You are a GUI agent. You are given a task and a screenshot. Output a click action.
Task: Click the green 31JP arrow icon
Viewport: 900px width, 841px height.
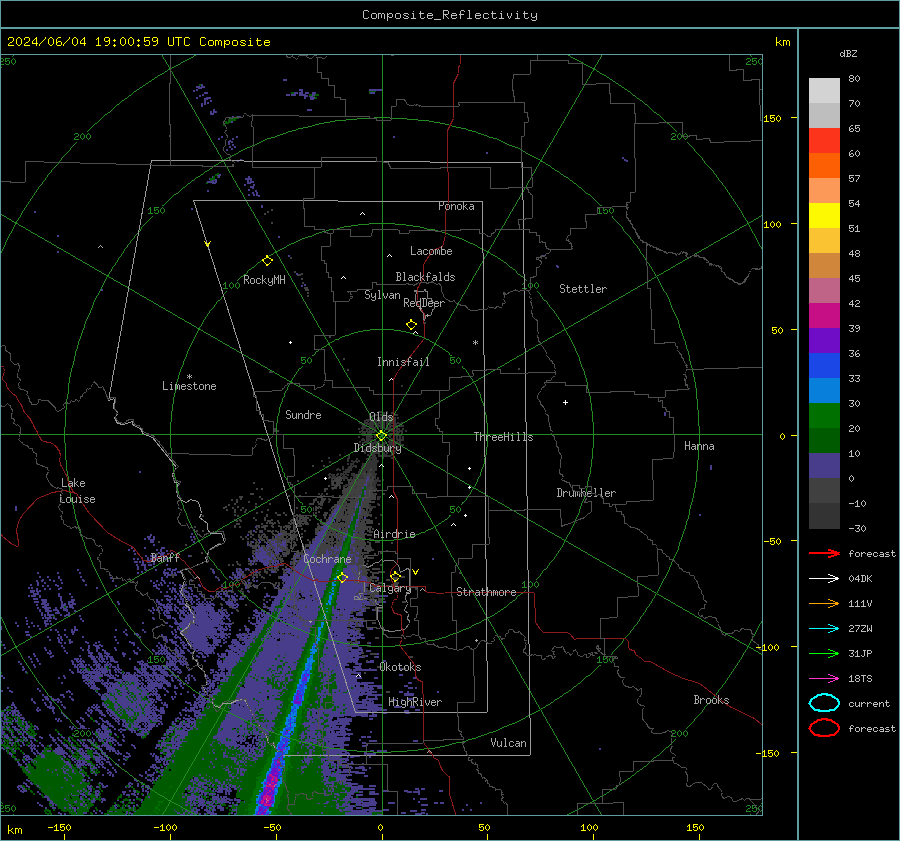tap(824, 653)
